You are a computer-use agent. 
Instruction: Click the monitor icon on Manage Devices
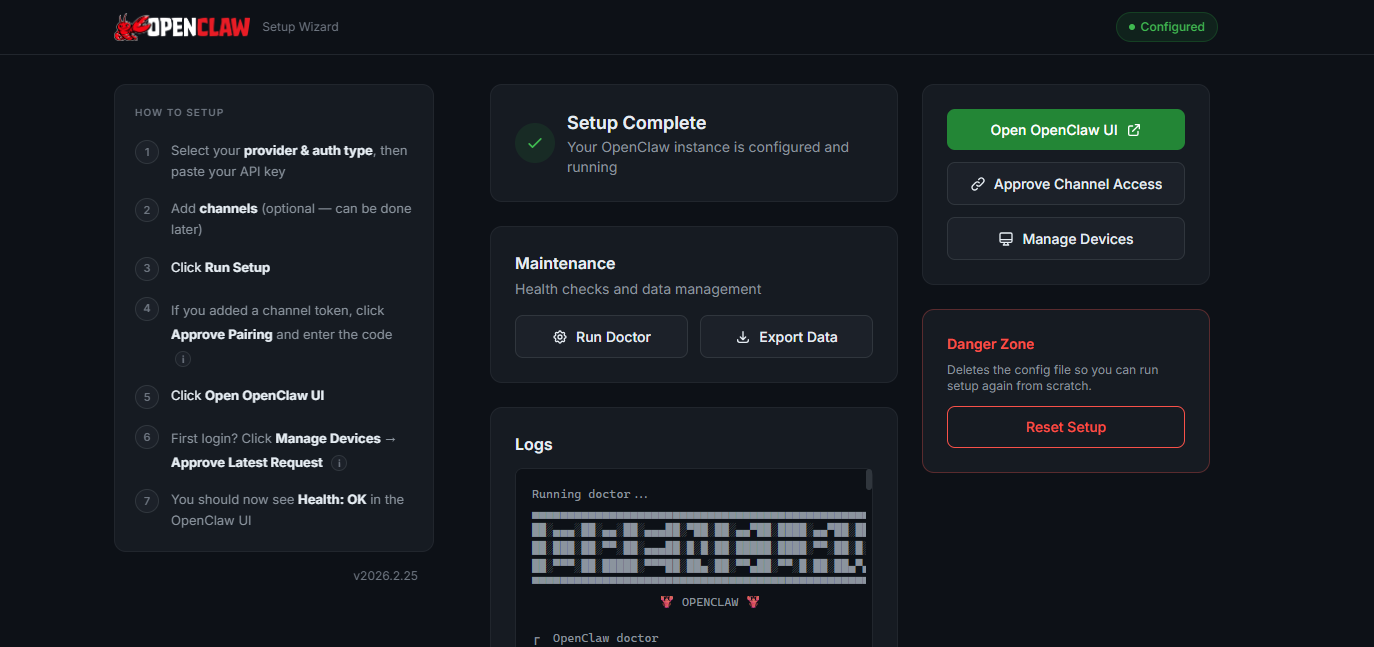(x=1005, y=239)
